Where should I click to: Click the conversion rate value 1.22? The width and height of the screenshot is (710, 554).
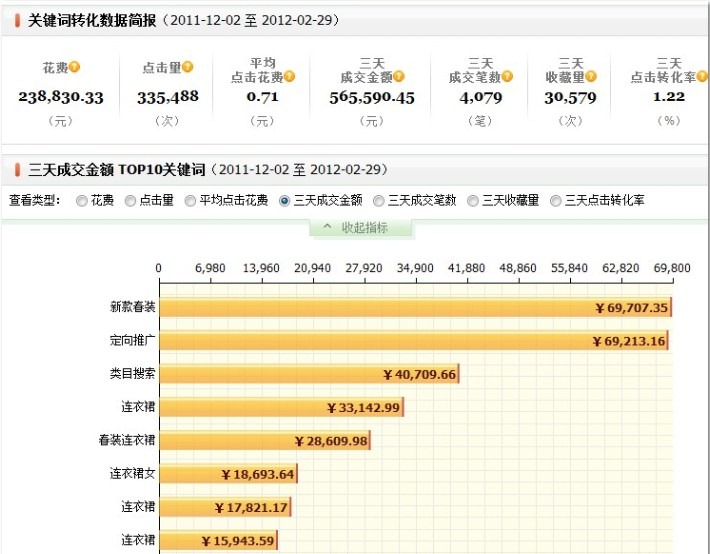(669, 96)
